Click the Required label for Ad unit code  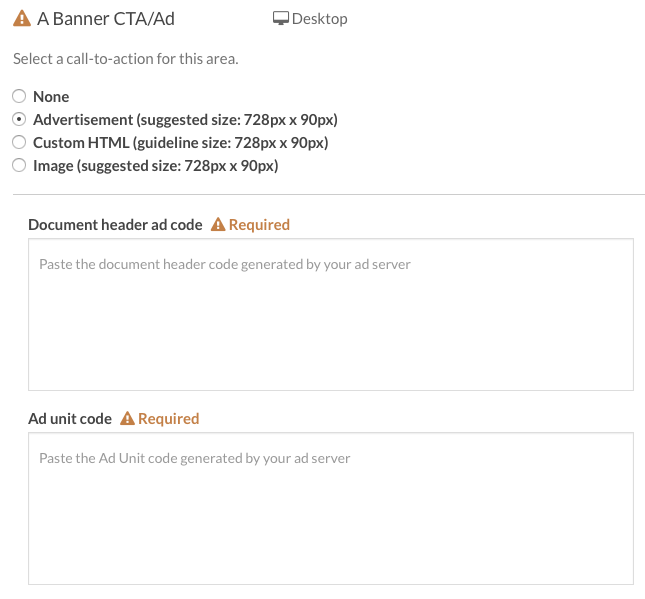169,418
